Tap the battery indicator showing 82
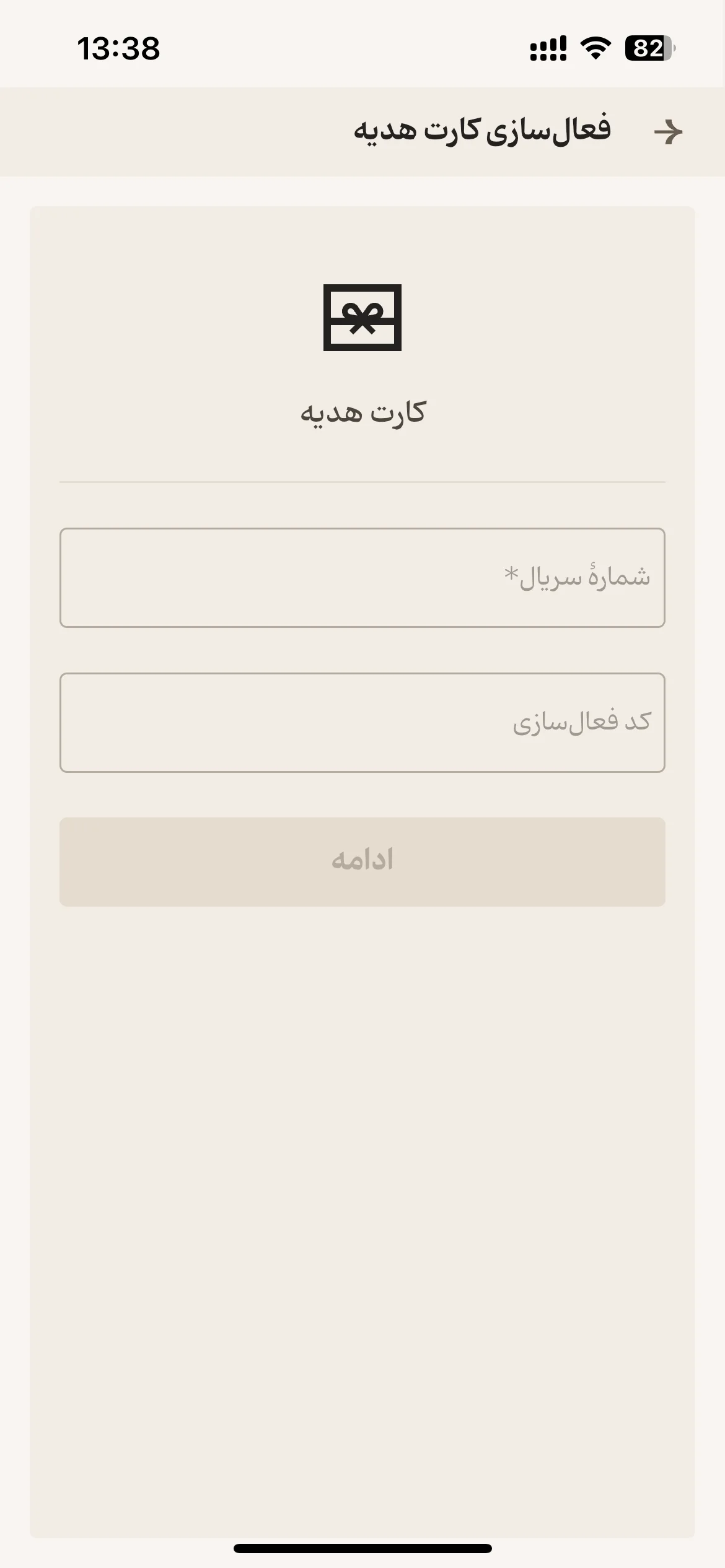Screen dimensions: 725x1568 (x=650, y=48)
